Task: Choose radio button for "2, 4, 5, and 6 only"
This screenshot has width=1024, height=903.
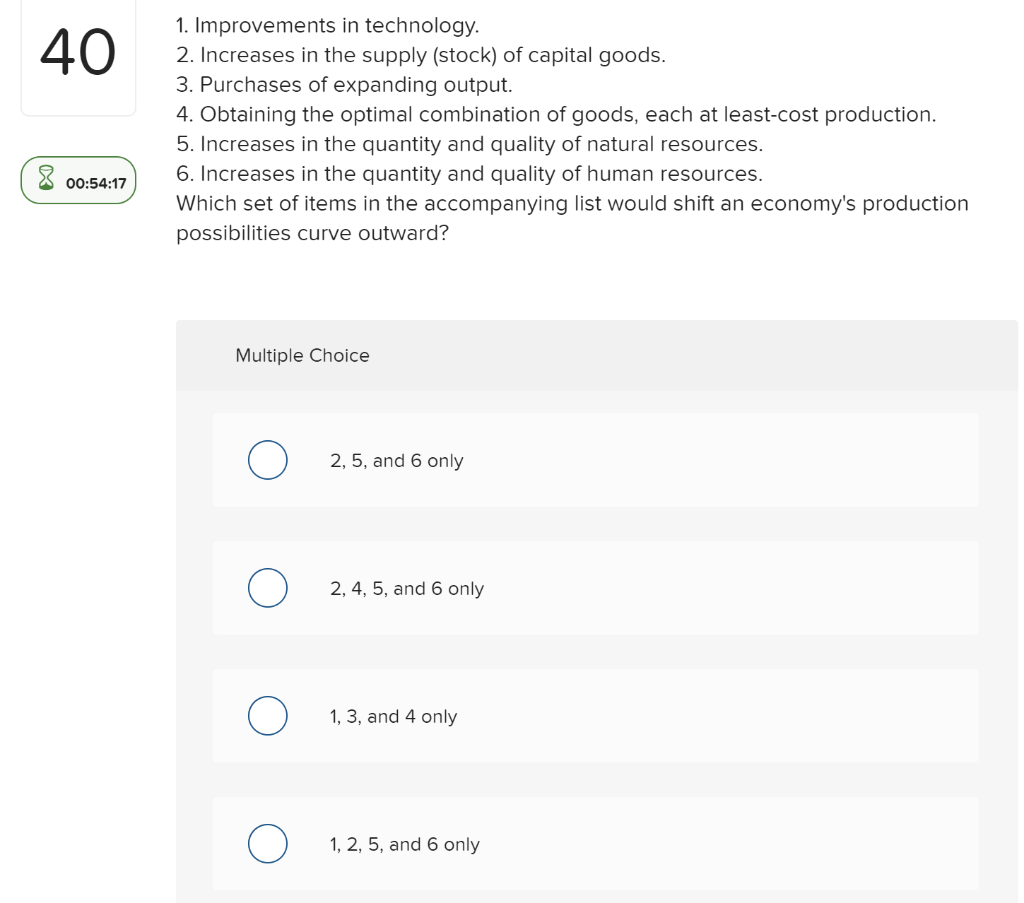Action: pos(267,589)
